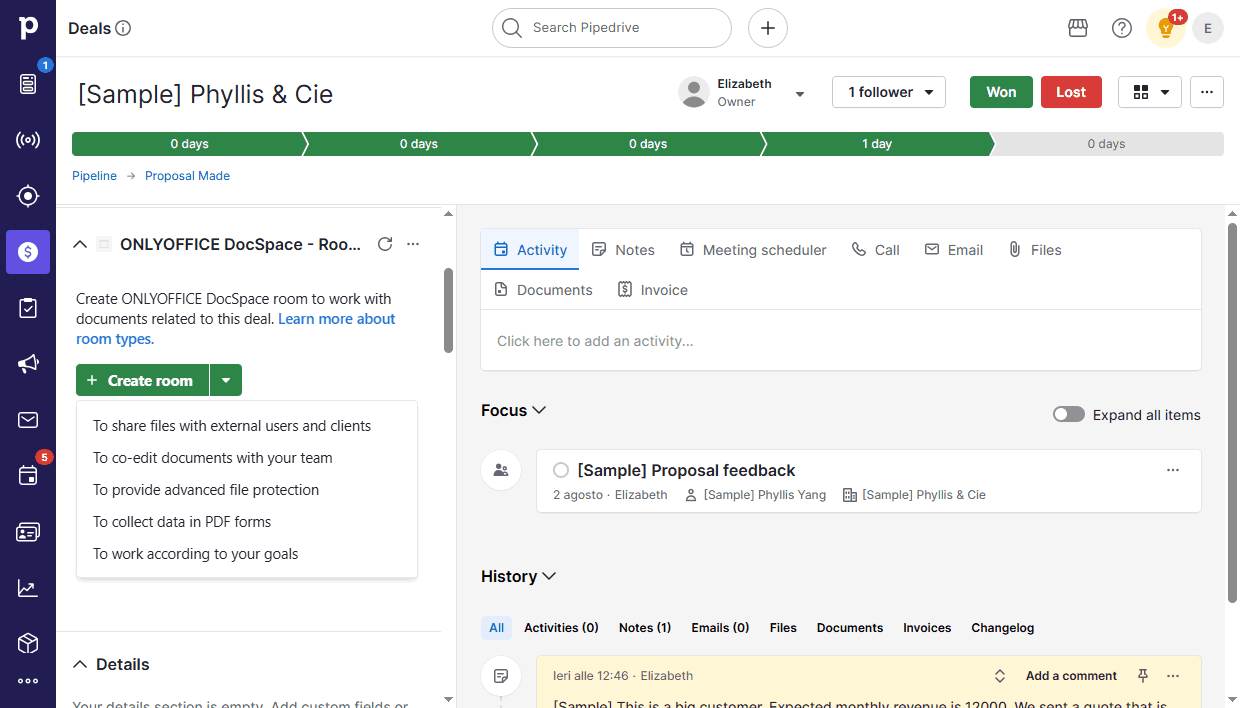This screenshot has height=708, width=1240.
Task: Mark deal as Won
Action: pos(1001,92)
